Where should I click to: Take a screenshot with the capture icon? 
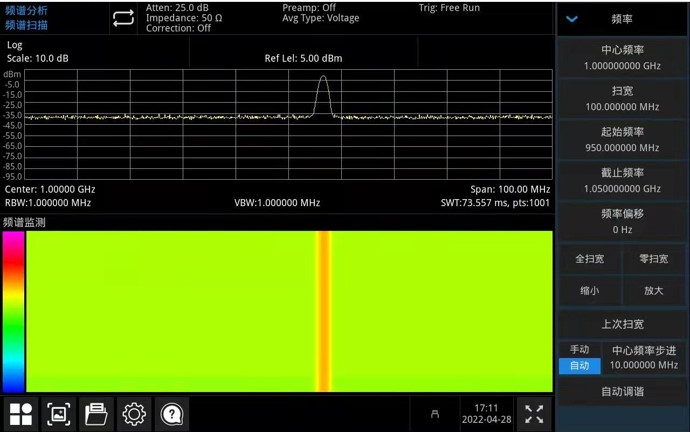coord(59,413)
